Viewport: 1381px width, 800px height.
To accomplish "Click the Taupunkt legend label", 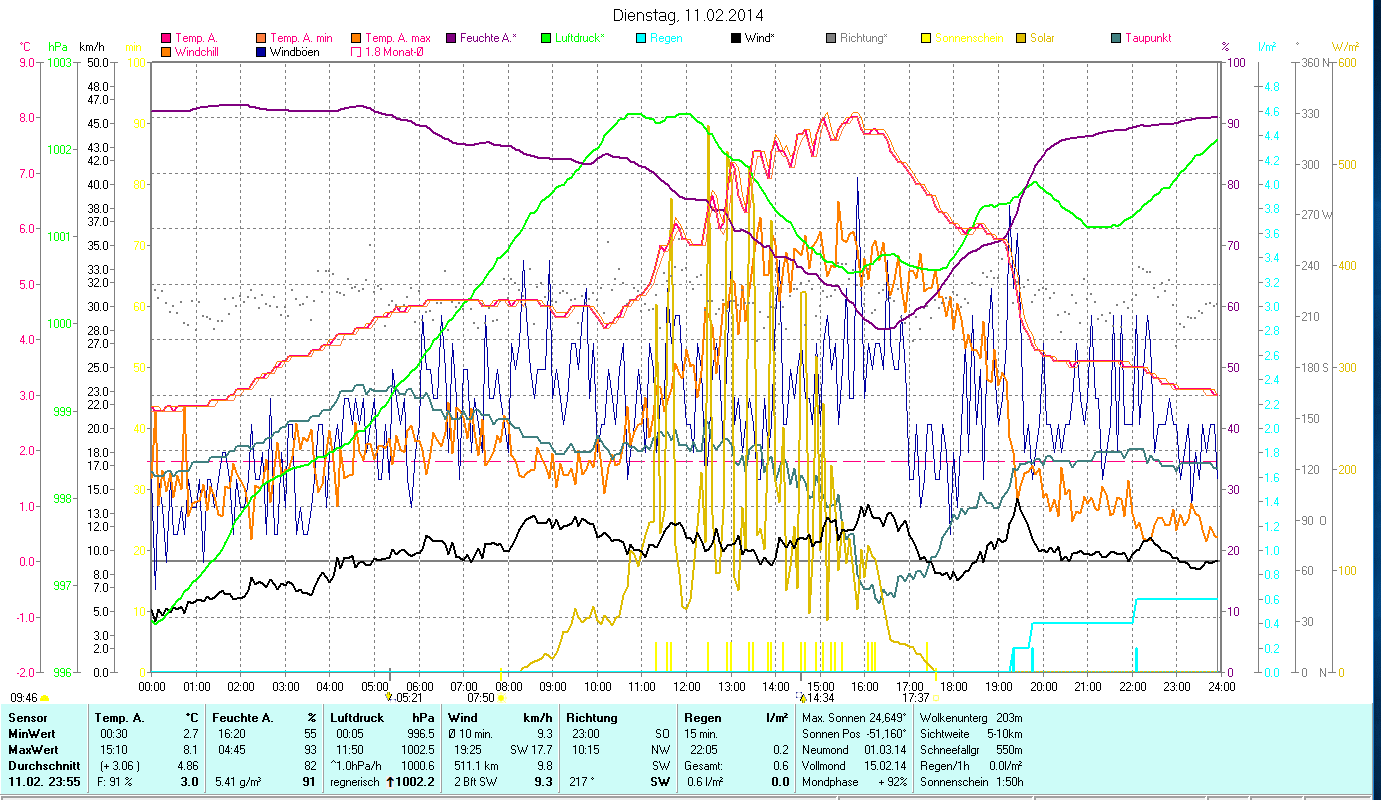I will [1148, 38].
